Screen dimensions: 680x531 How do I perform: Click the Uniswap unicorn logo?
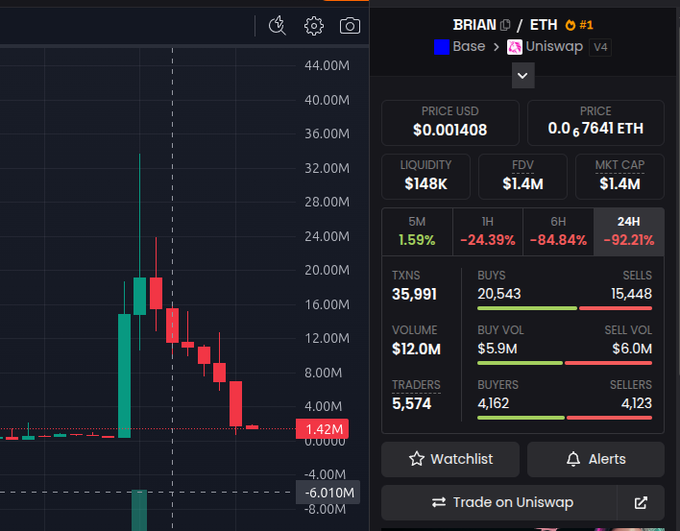514,47
